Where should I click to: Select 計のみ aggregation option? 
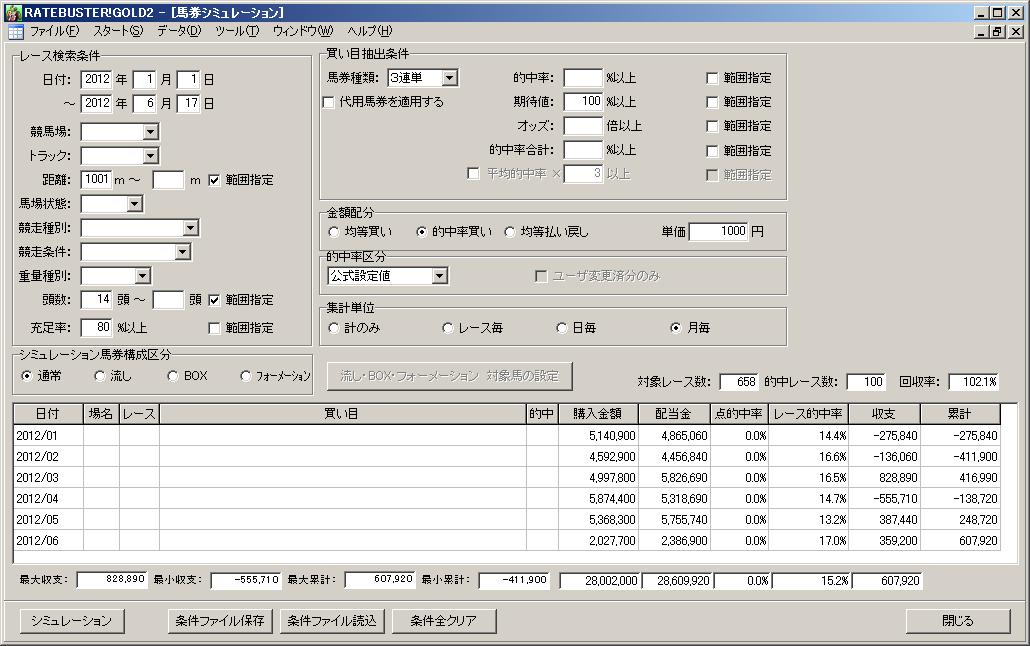pyautogui.click(x=334, y=328)
